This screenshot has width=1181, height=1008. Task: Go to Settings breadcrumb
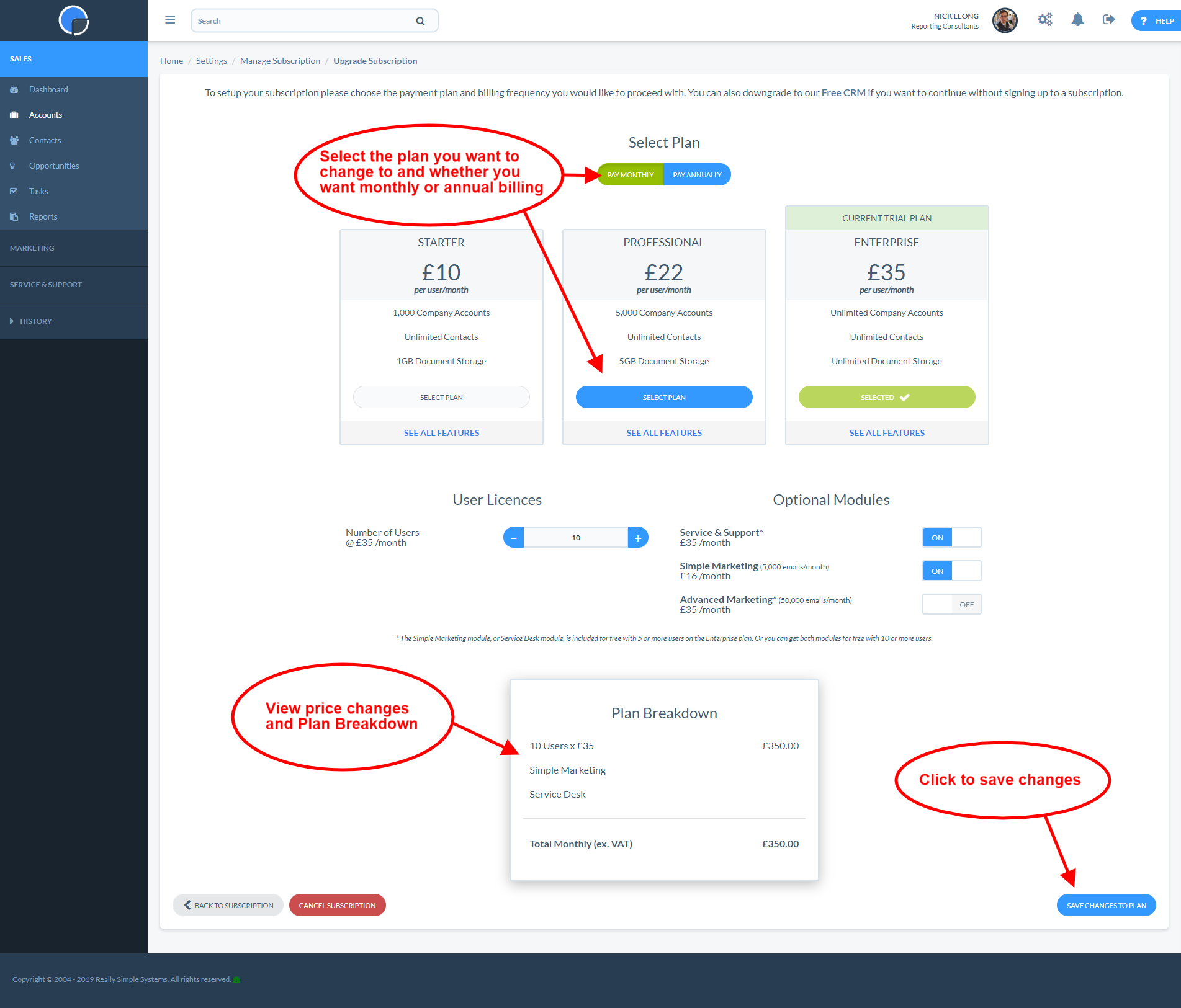click(212, 61)
